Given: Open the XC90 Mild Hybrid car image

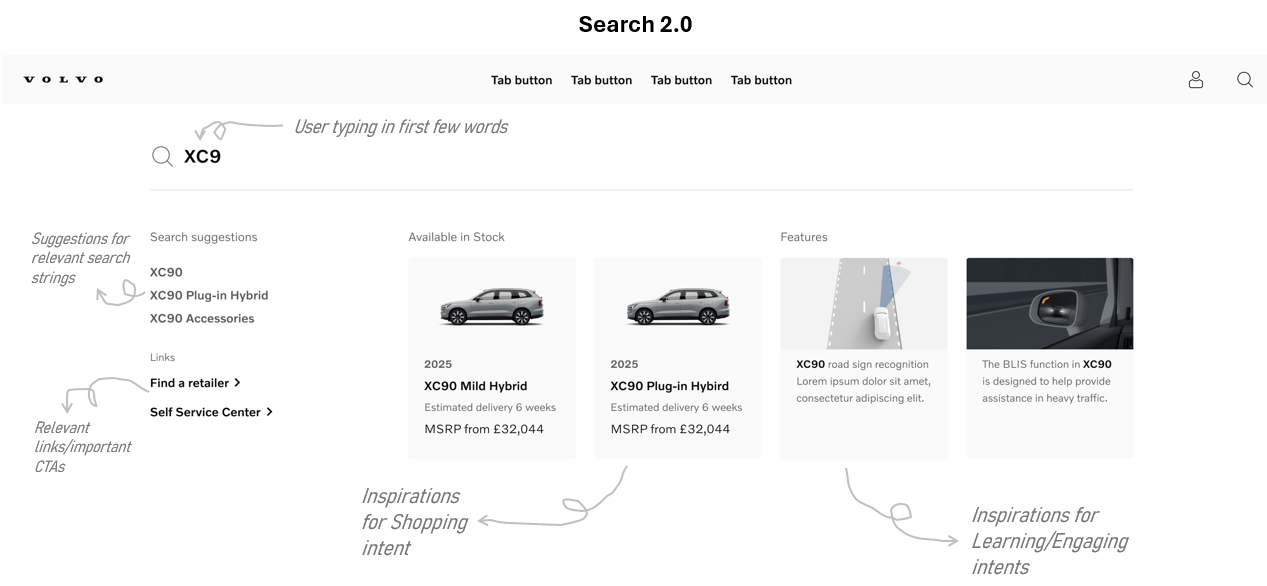Looking at the screenshot, I should coord(492,305).
